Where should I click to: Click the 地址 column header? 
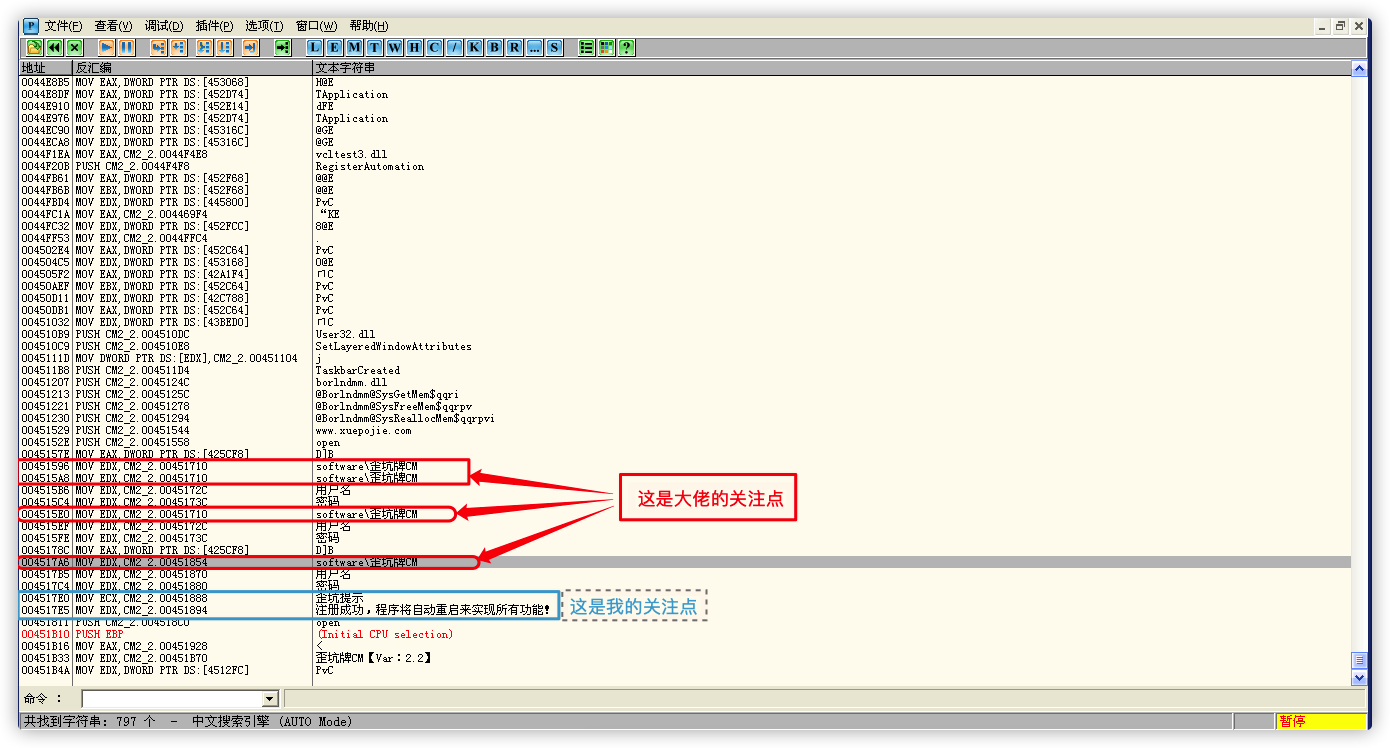pyautogui.click(x=45, y=68)
